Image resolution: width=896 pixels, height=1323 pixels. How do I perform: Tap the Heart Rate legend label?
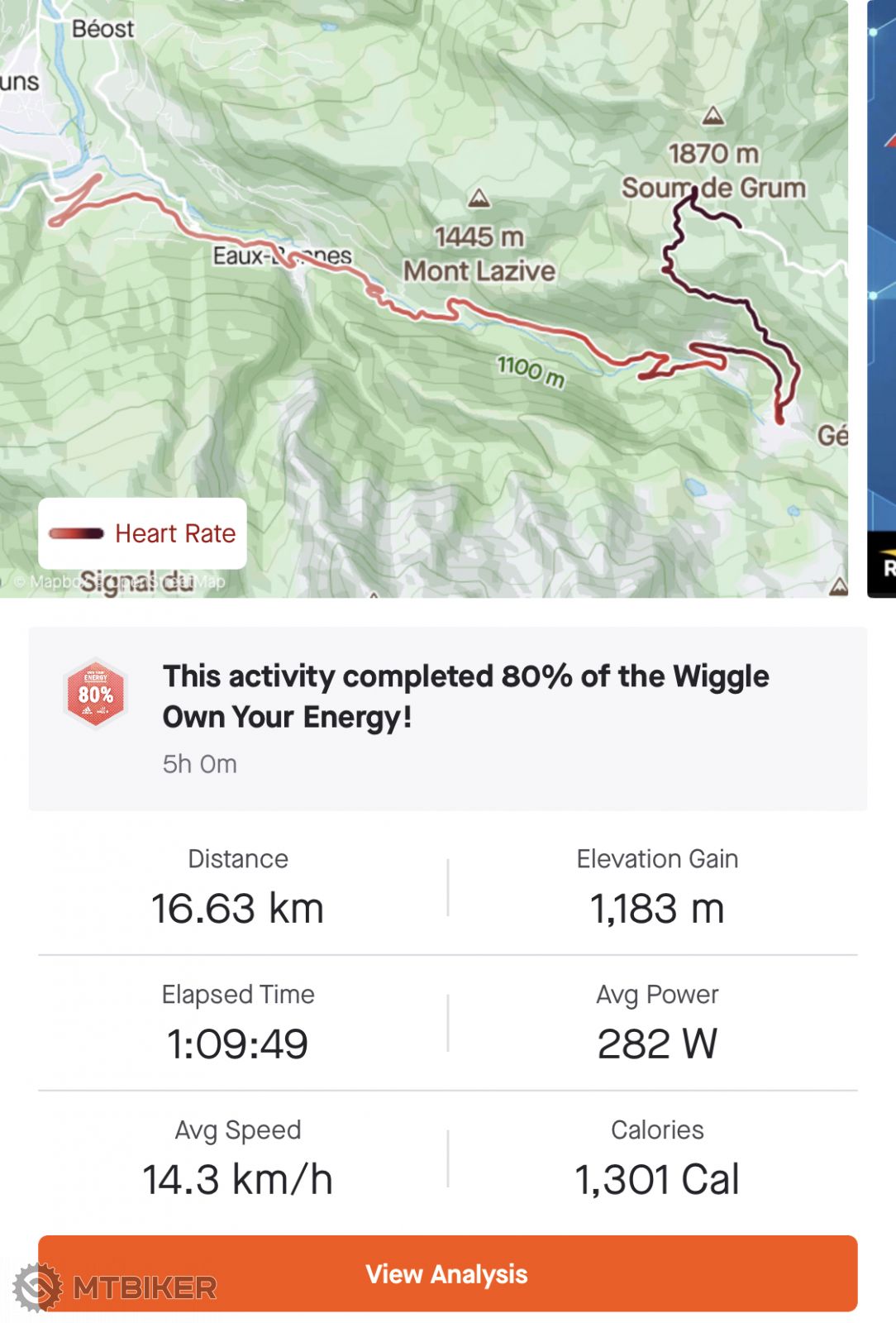click(175, 533)
